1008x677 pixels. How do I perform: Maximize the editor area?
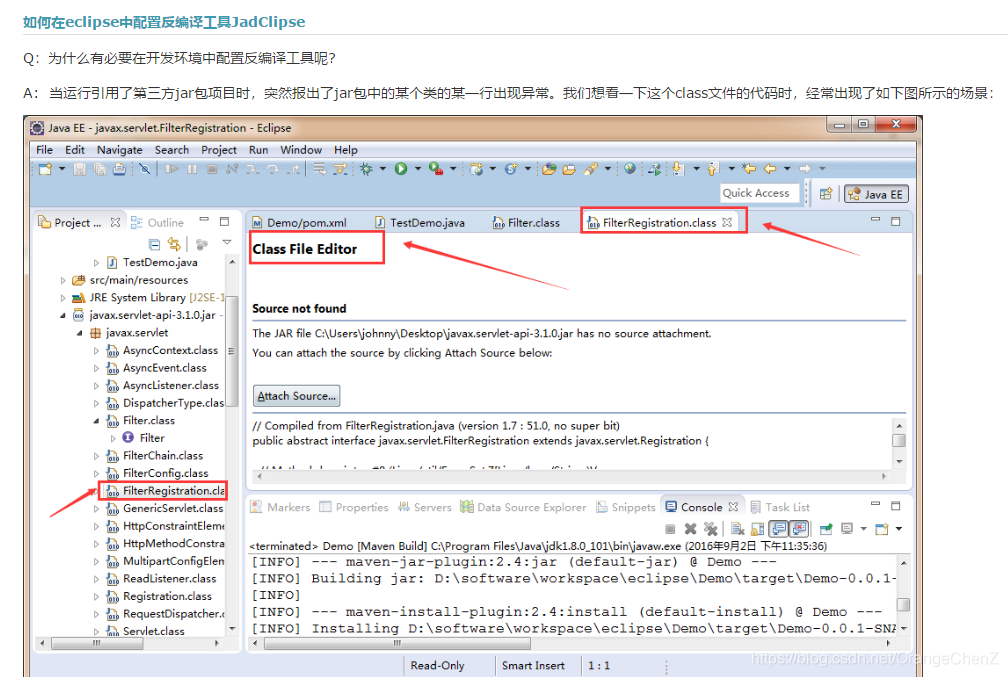pyautogui.click(x=896, y=221)
